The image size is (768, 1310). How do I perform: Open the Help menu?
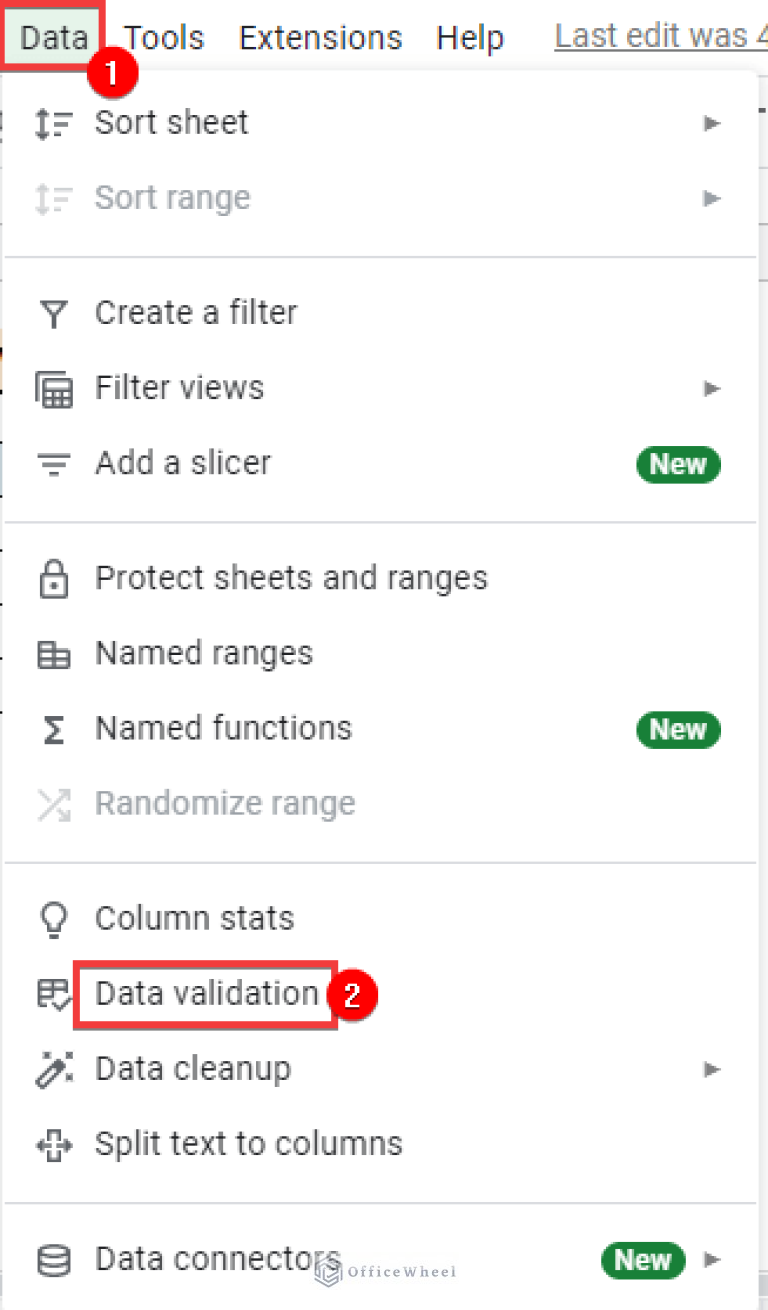[470, 37]
